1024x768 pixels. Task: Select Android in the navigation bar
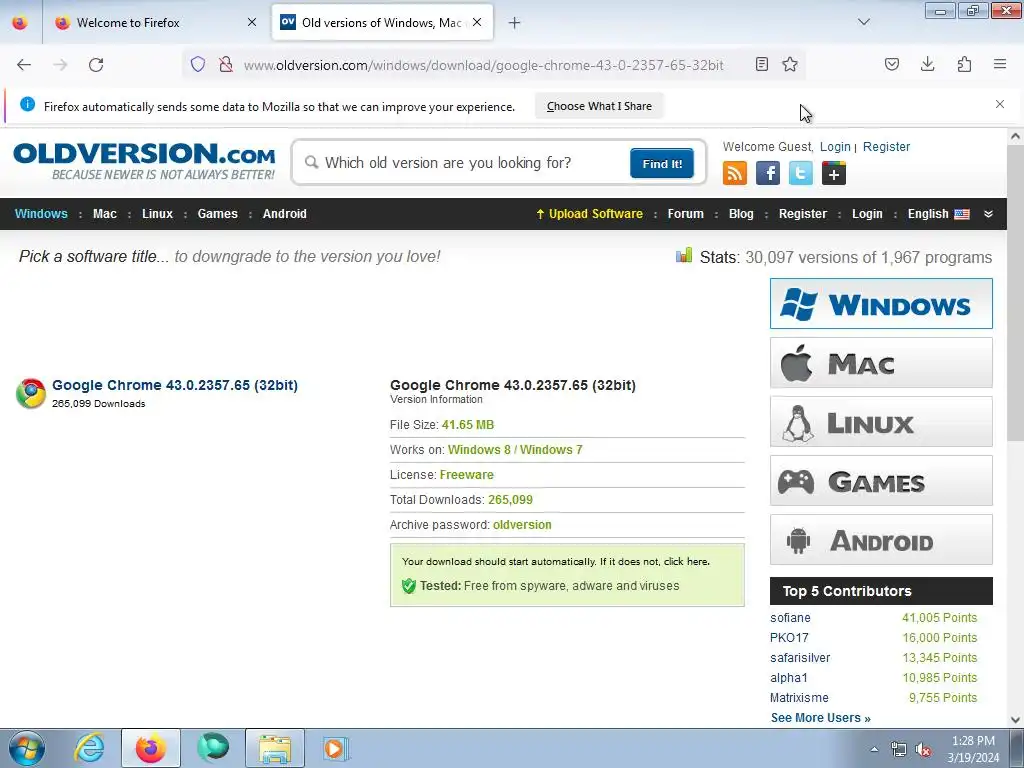(284, 214)
